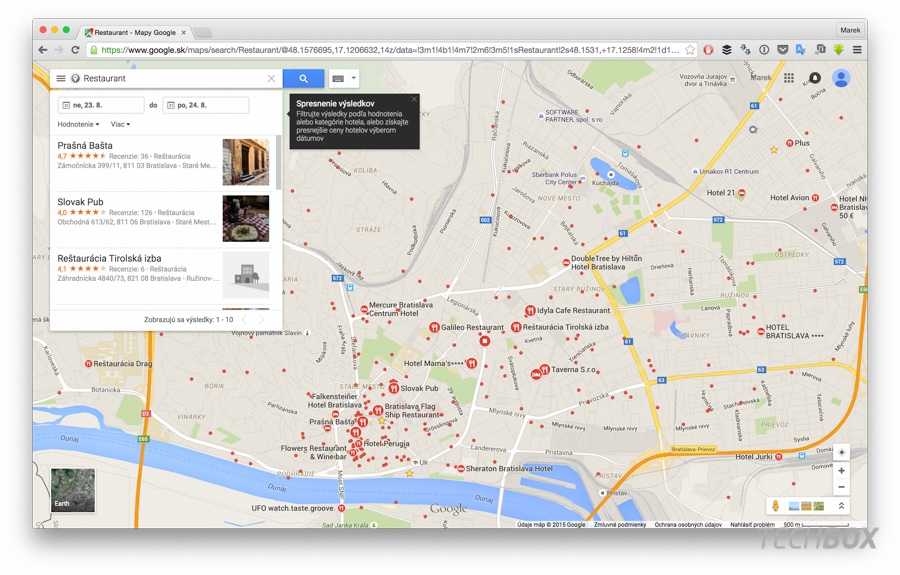This screenshot has width=900, height=575.
Task: Click the Hotel Avion marker
Action: [816, 197]
